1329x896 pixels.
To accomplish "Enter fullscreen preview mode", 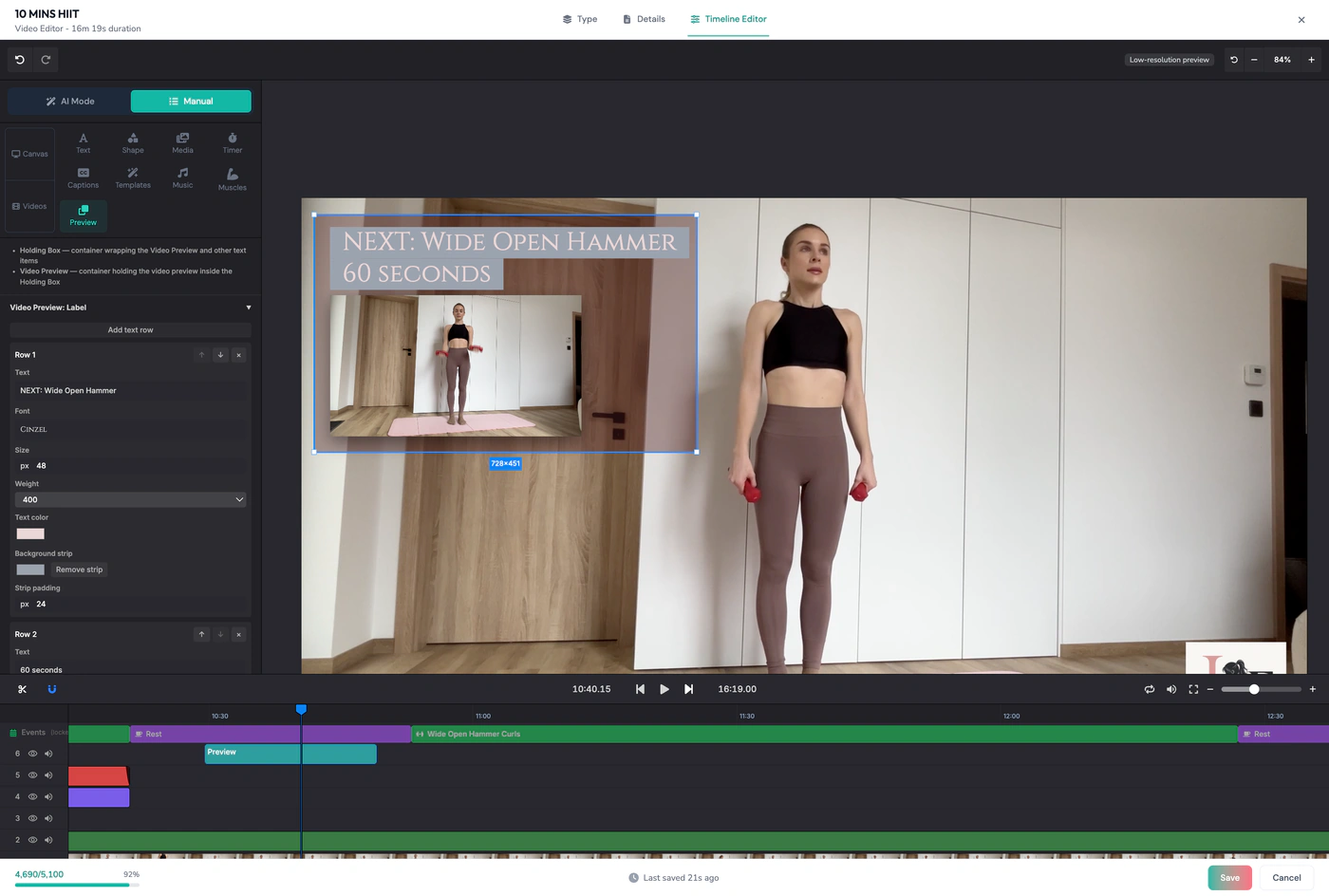I will [x=1193, y=689].
